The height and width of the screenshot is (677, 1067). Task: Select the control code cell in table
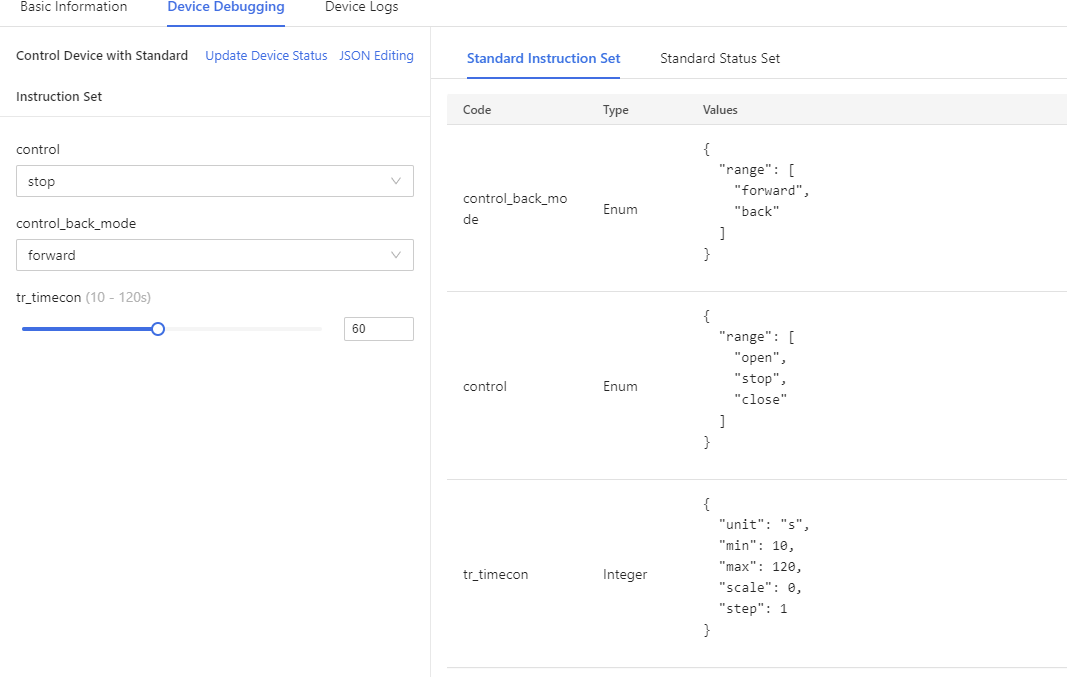coord(485,386)
